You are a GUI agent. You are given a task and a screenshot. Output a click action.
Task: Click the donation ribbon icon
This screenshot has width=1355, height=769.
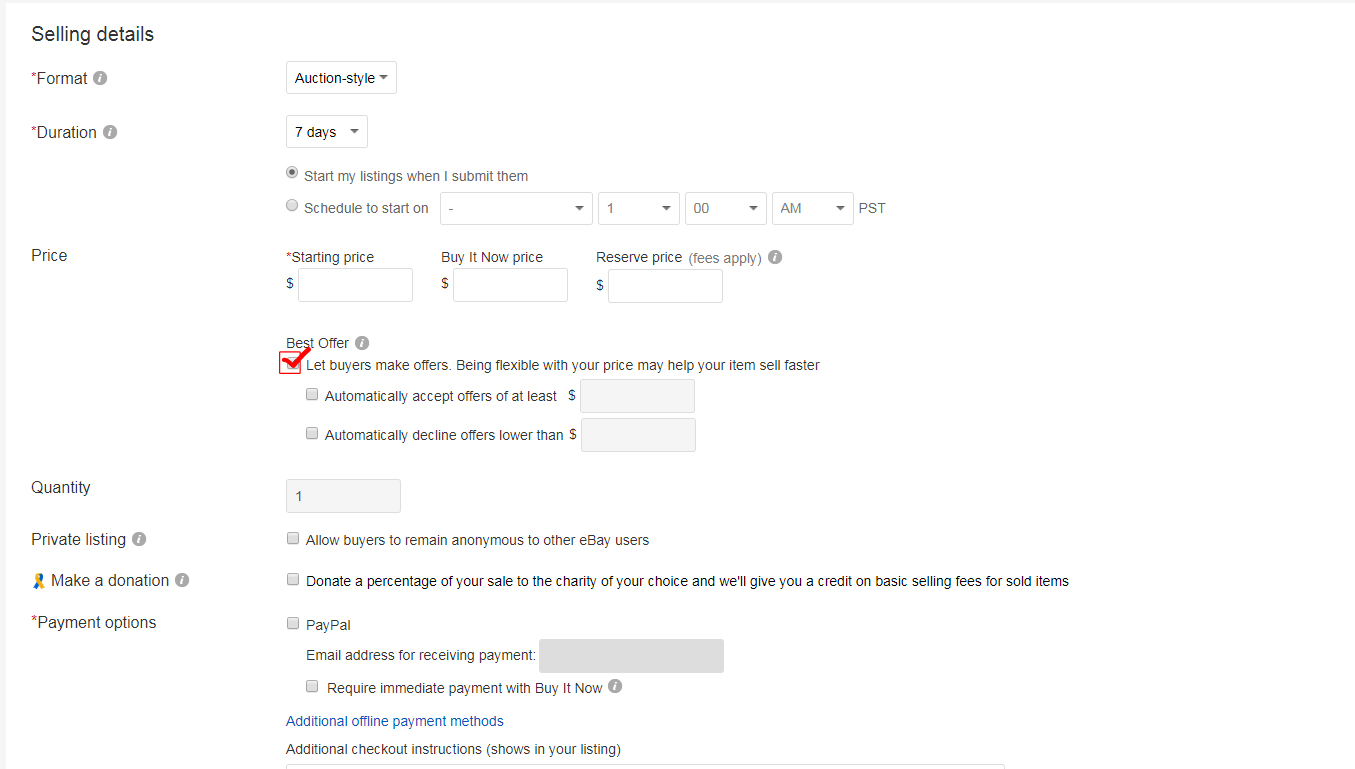pyautogui.click(x=39, y=580)
